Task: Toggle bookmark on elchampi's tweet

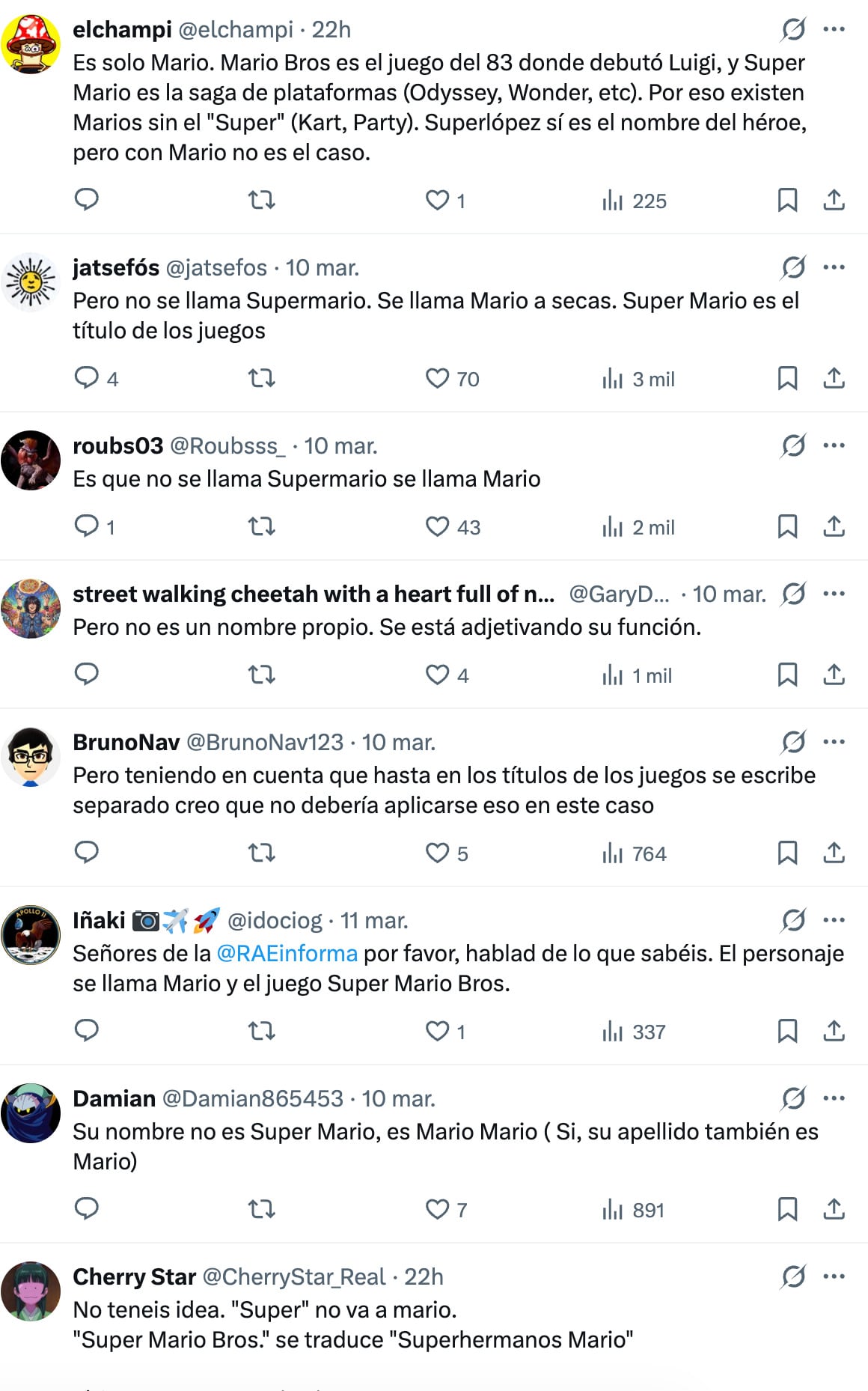Action: coord(786,200)
